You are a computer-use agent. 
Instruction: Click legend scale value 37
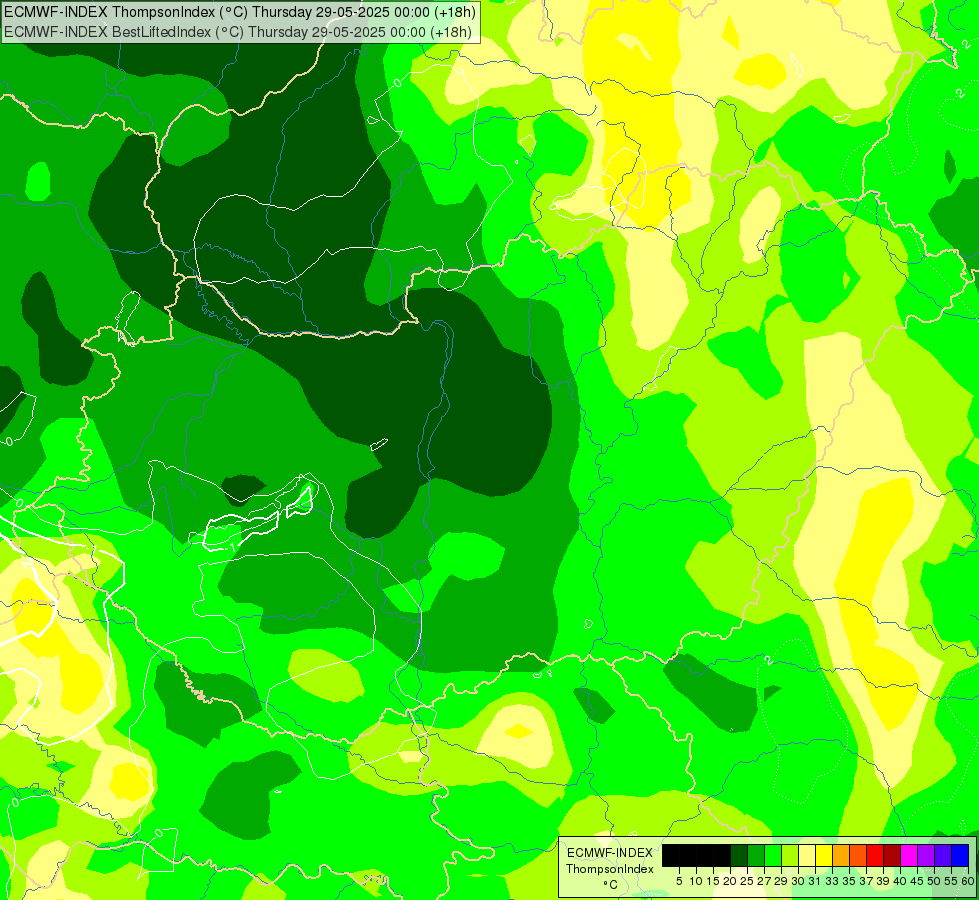pyautogui.click(x=866, y=881)
